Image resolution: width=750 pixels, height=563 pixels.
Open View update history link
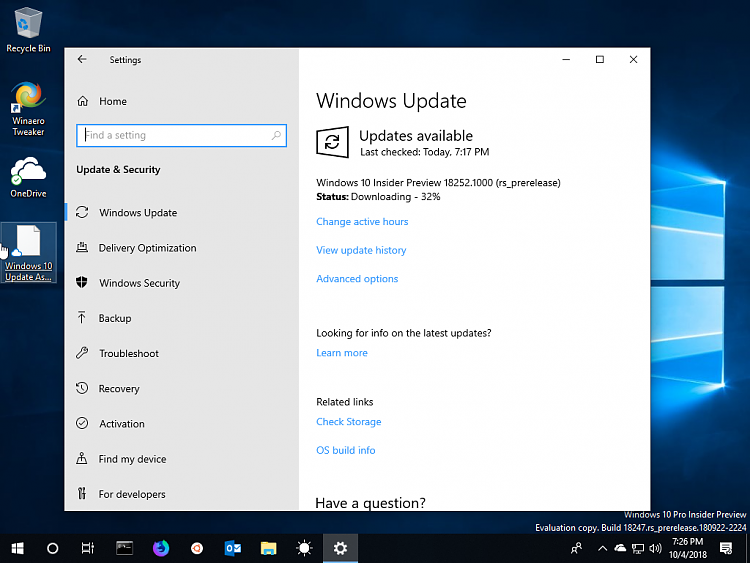(x=361, y=251)
